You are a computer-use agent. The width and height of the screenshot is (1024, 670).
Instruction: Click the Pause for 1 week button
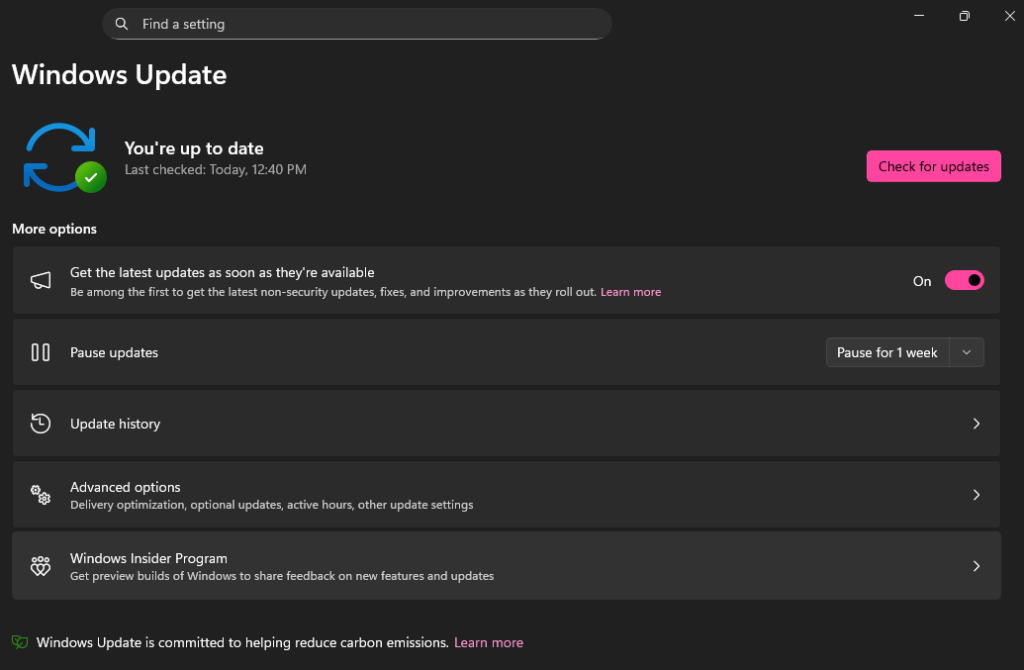pos(887,352)
